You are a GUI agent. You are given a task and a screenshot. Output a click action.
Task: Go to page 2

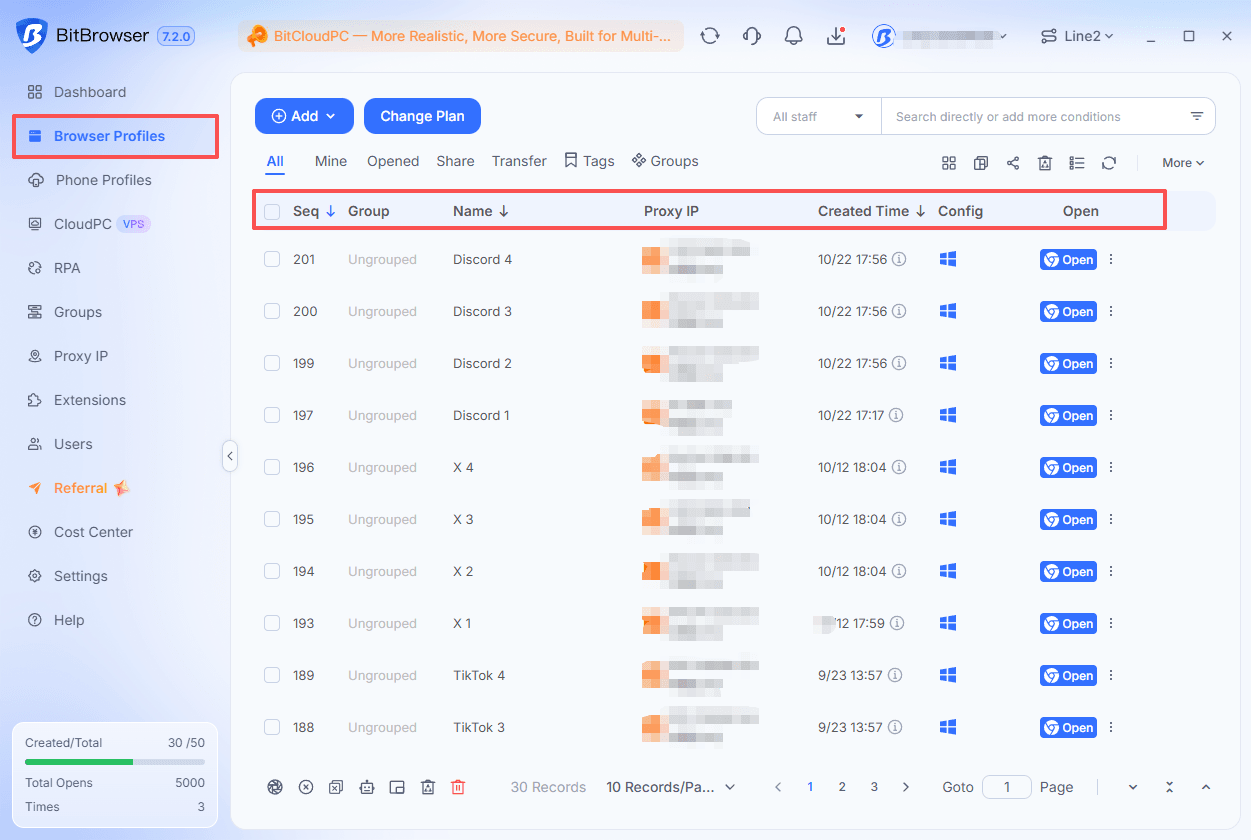pyautogui.click(x=842, y=787)
